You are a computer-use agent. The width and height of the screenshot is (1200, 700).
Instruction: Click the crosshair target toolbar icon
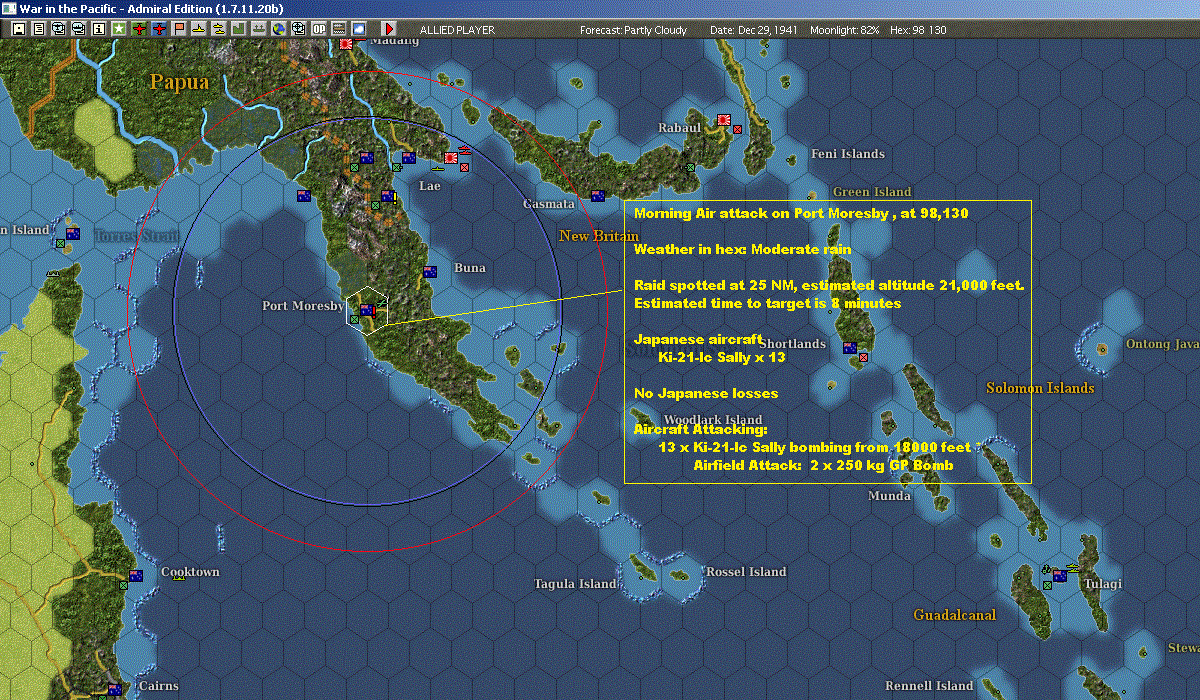coord(299,29)
